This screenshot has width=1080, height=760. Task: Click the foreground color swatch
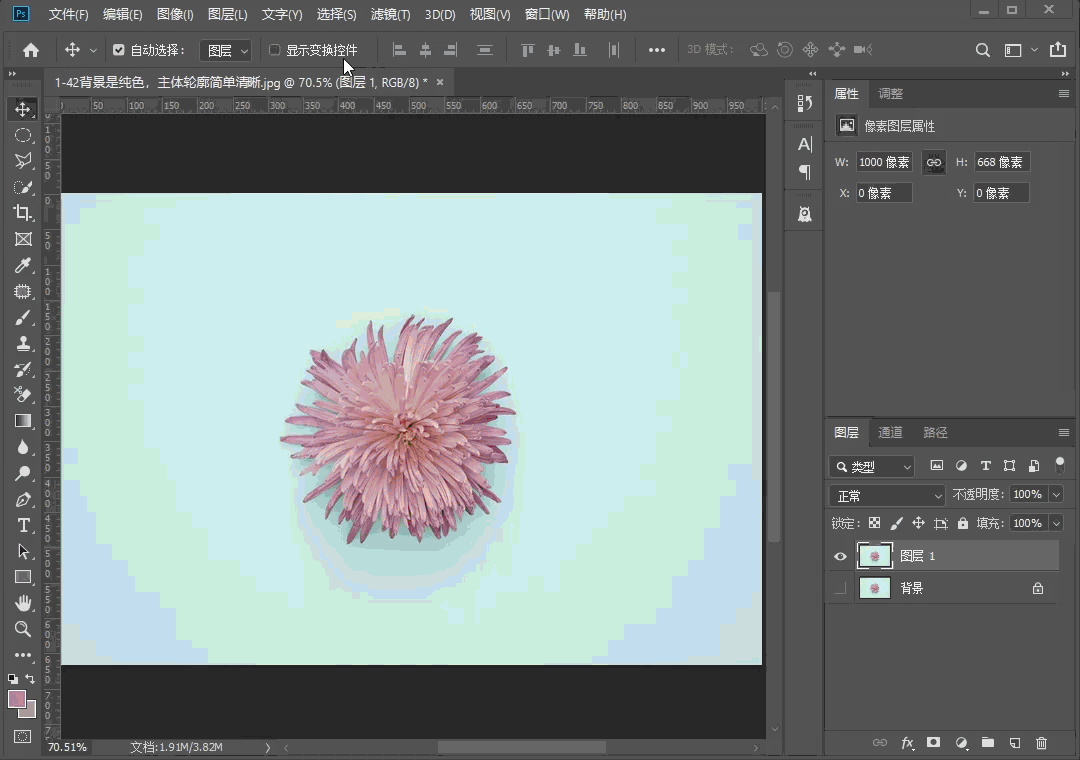point(17,699)
